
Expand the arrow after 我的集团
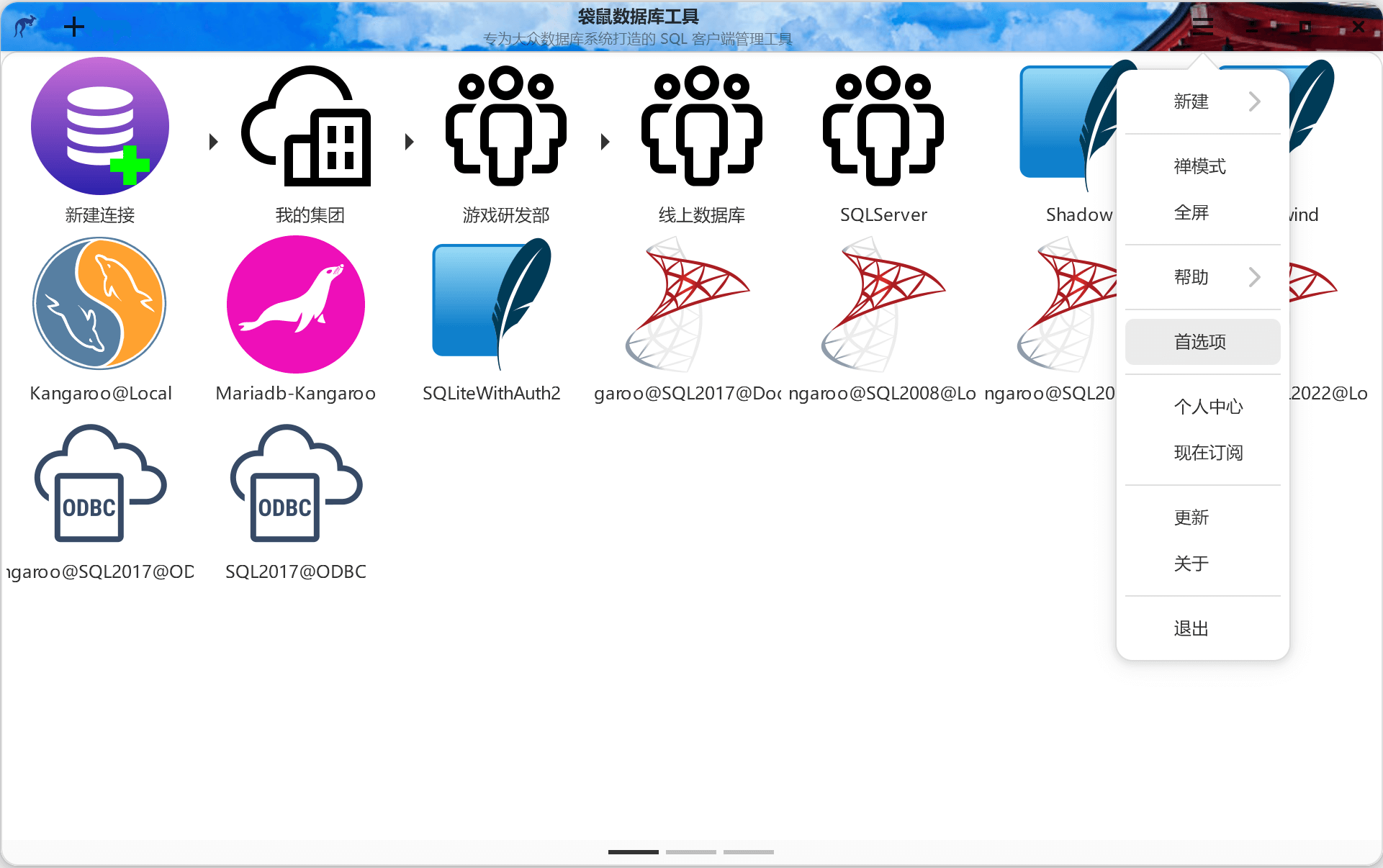tap(409, 142)
